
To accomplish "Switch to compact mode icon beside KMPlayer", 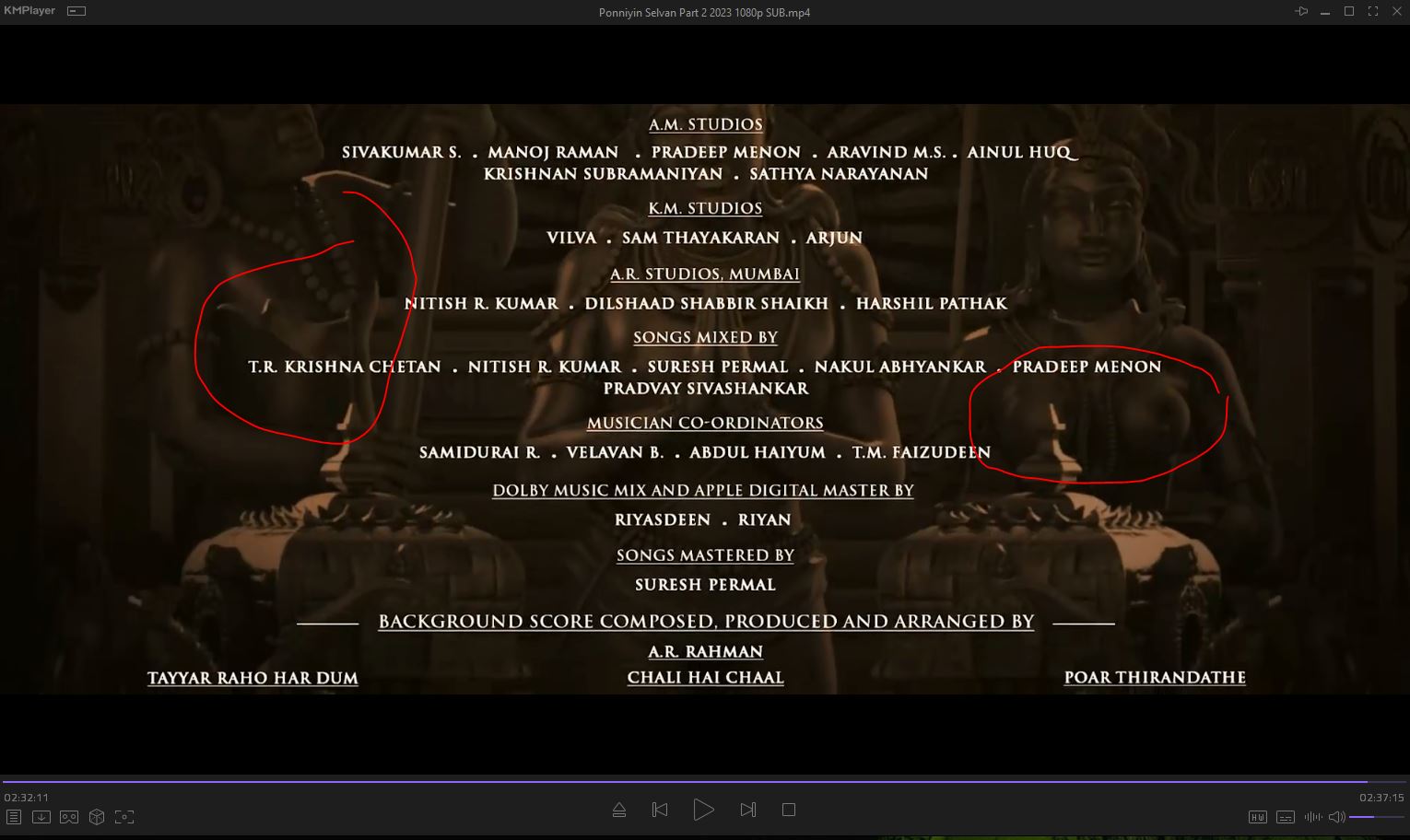I will (x=76, y=11).
